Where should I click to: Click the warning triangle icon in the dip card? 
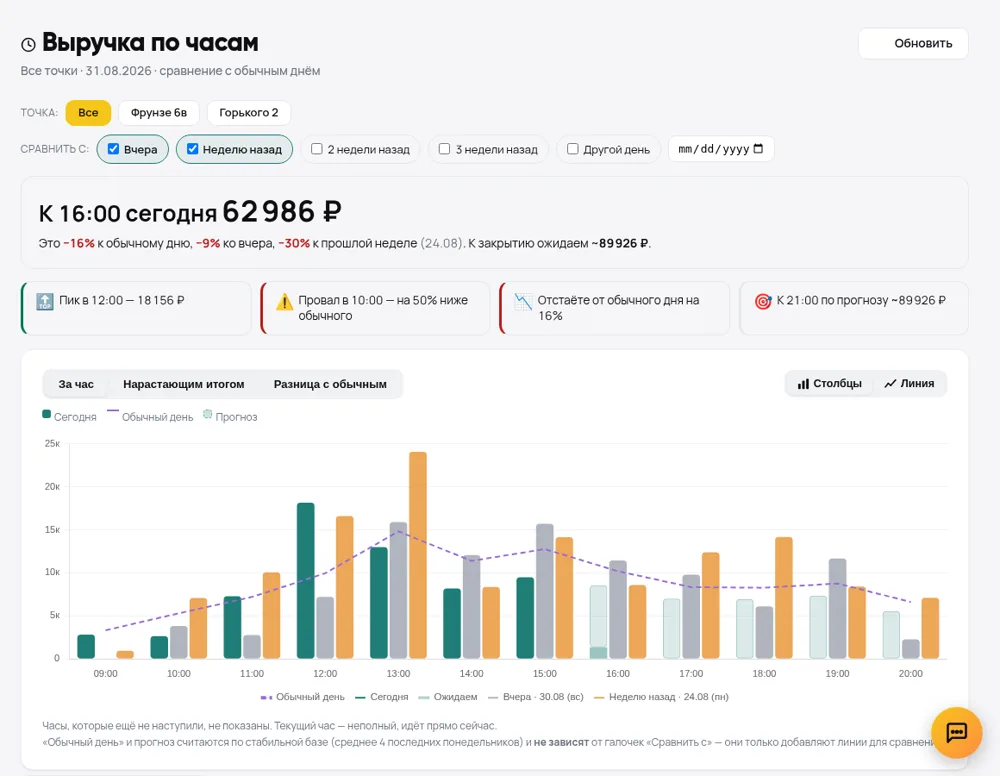coord(284,302)
